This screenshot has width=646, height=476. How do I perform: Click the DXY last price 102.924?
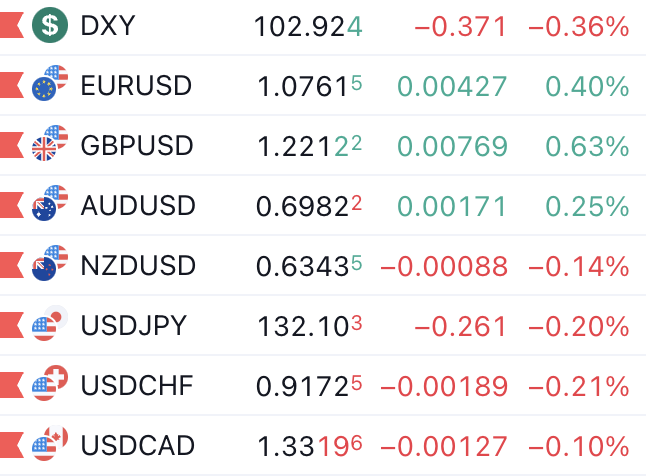(308, 27)
